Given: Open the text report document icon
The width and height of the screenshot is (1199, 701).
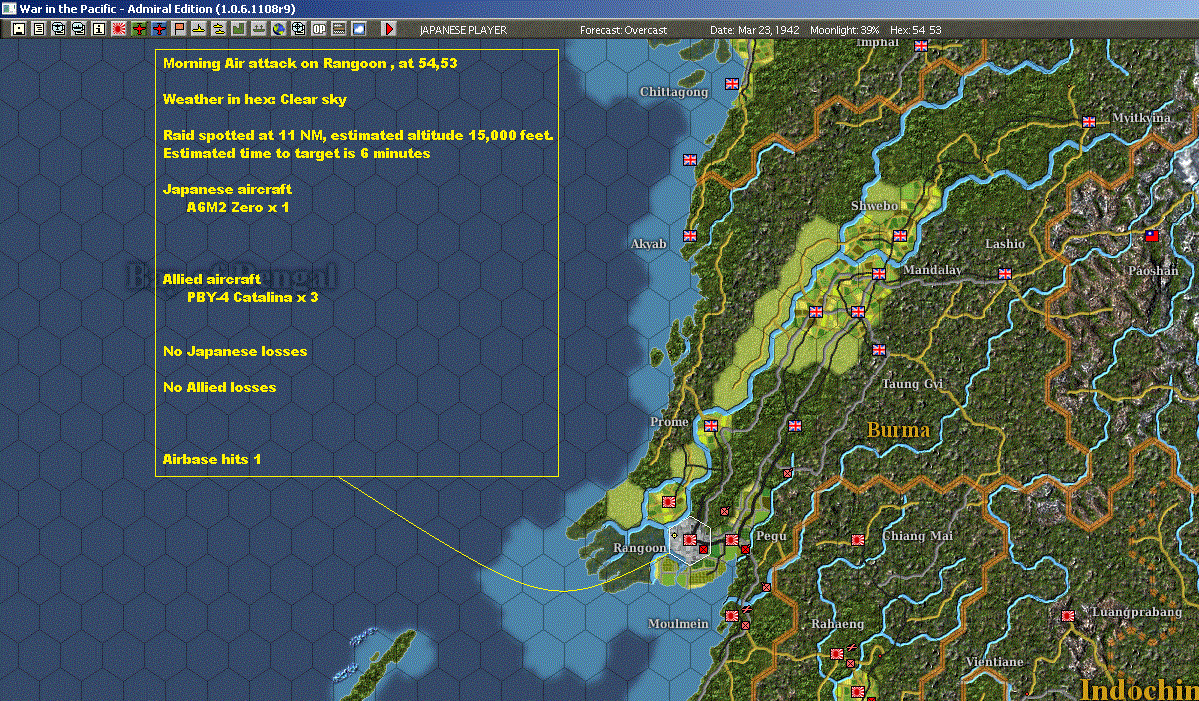Looking at the screenshot, I should click(39, 29).
